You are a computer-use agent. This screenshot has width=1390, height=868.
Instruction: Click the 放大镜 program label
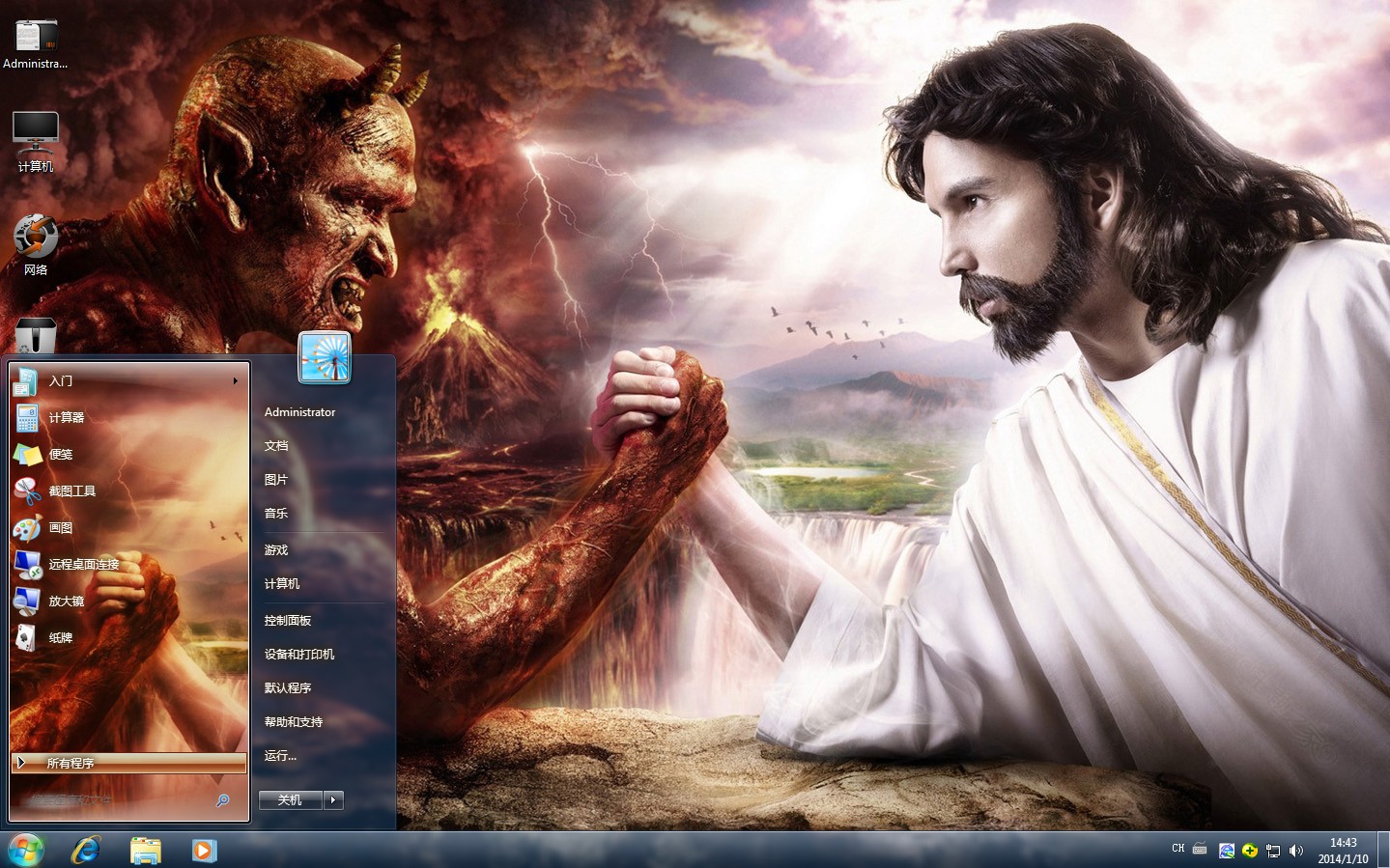pyautogui.click(x=67, y=602)
